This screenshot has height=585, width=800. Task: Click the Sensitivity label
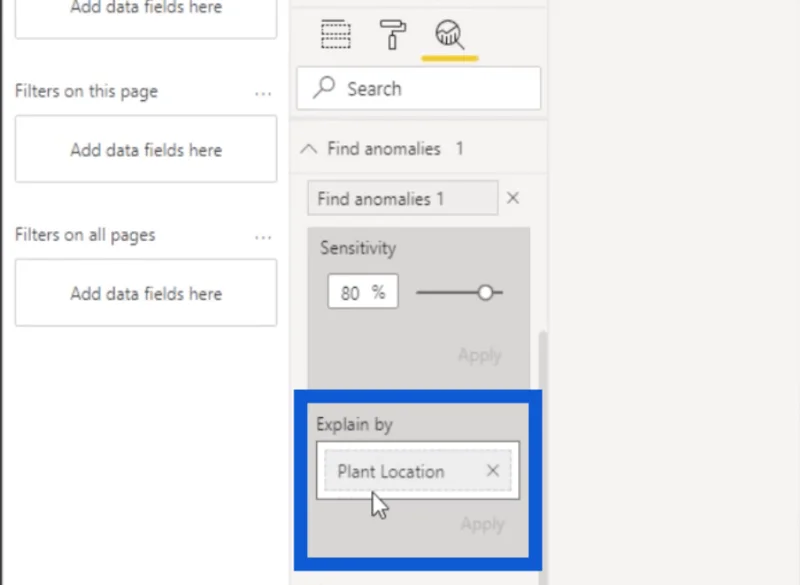[x=358, y=248]
